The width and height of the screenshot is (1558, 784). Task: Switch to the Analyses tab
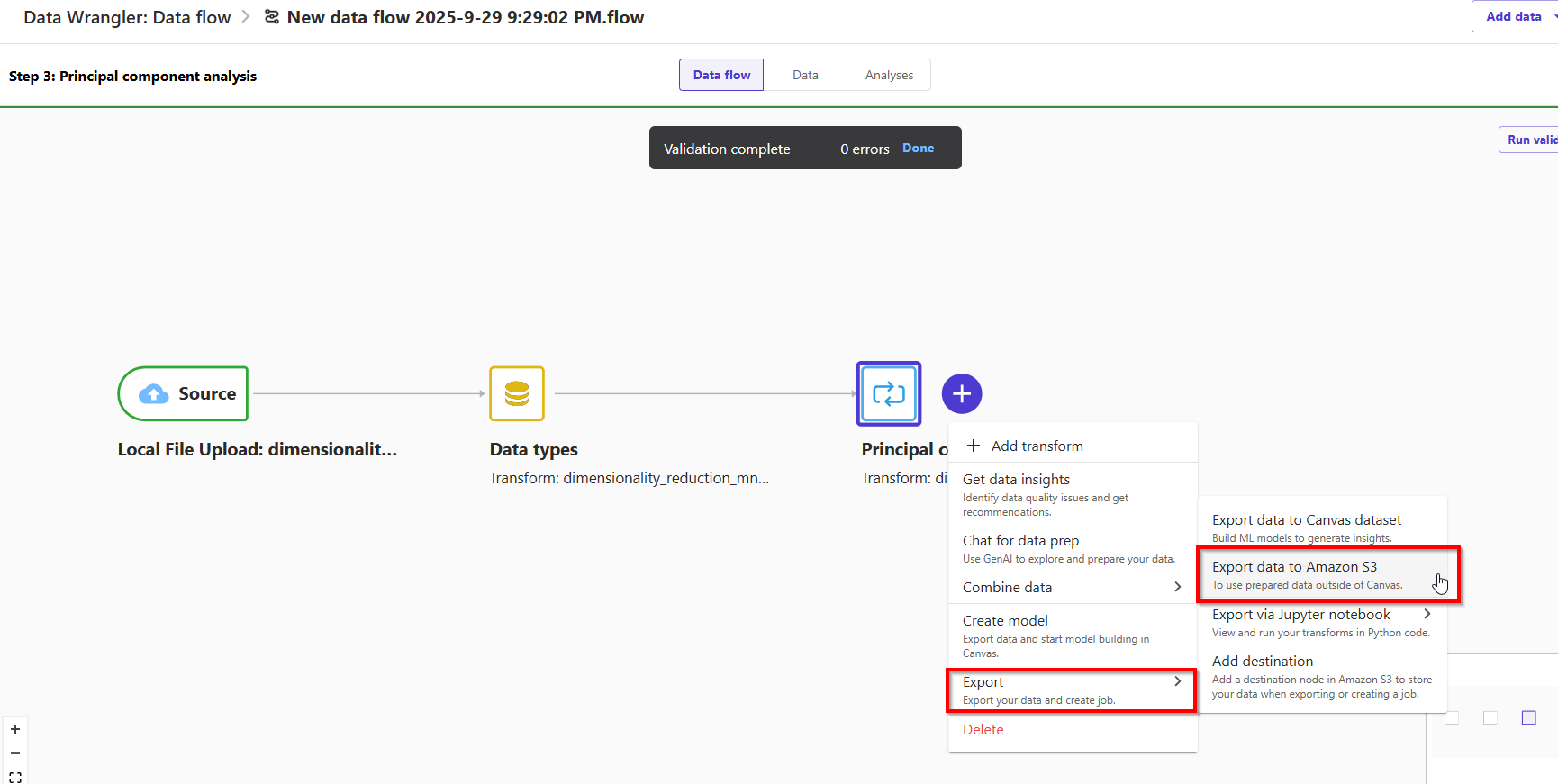889,75
